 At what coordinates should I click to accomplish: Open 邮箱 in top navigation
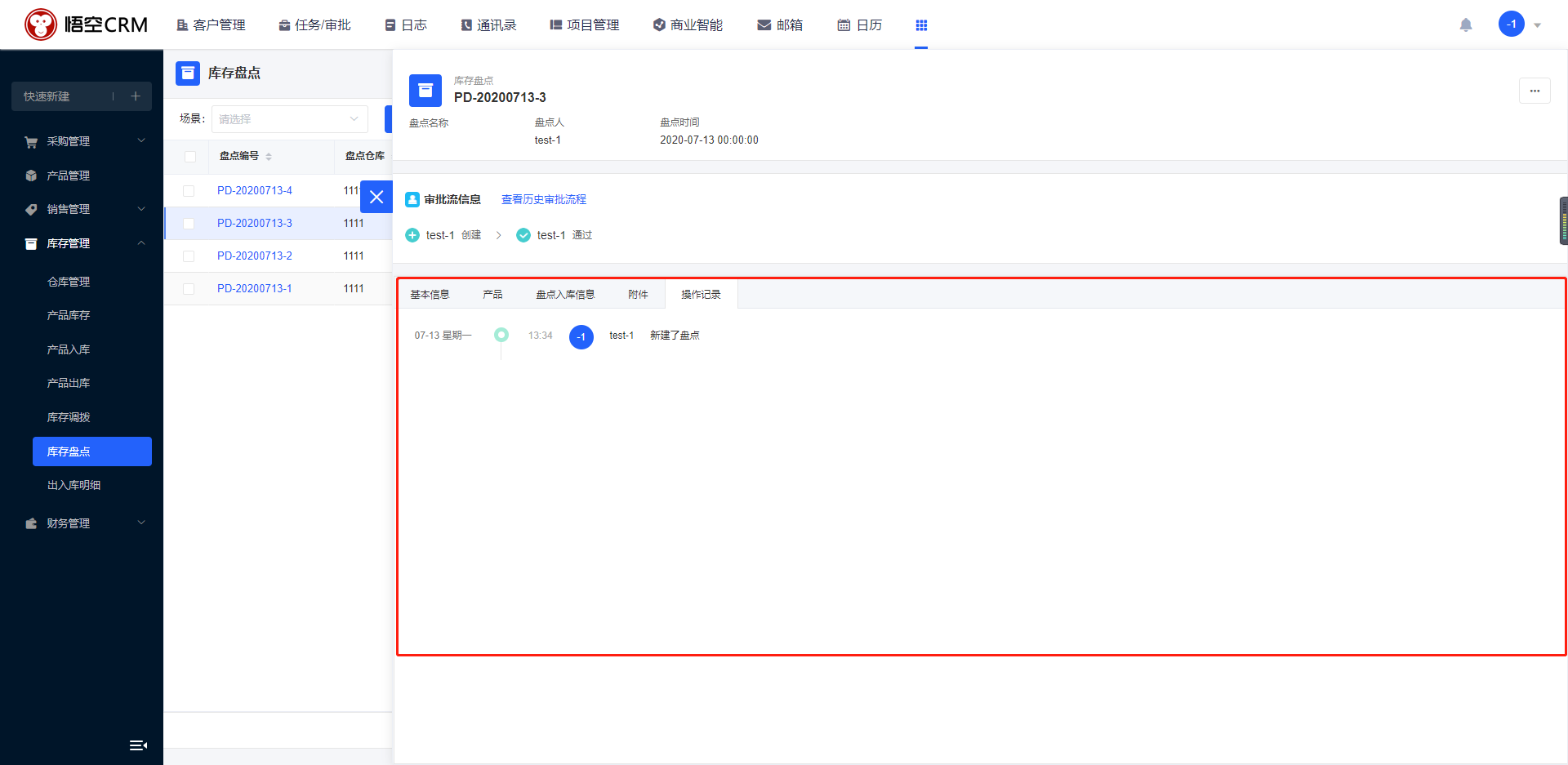(780, 25)
